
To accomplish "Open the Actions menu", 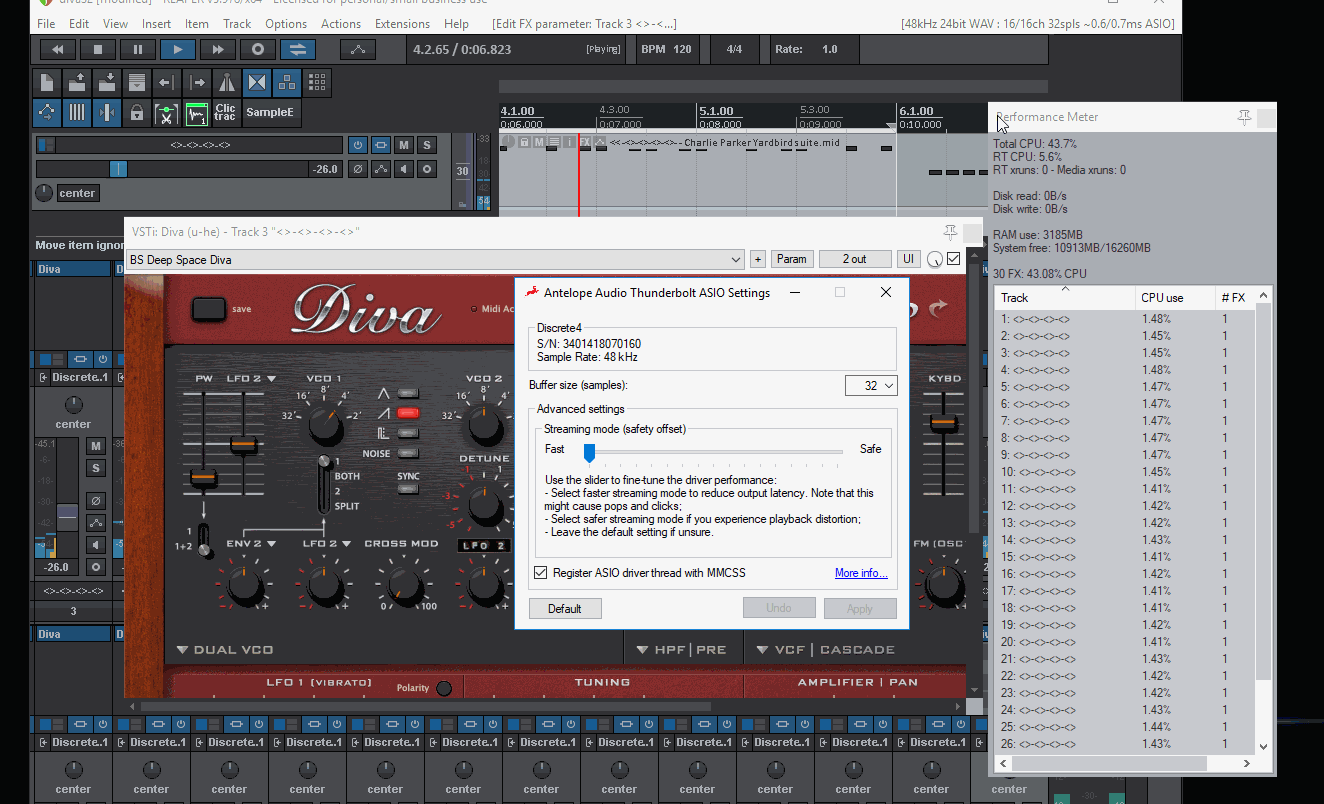I will point(341,23).
